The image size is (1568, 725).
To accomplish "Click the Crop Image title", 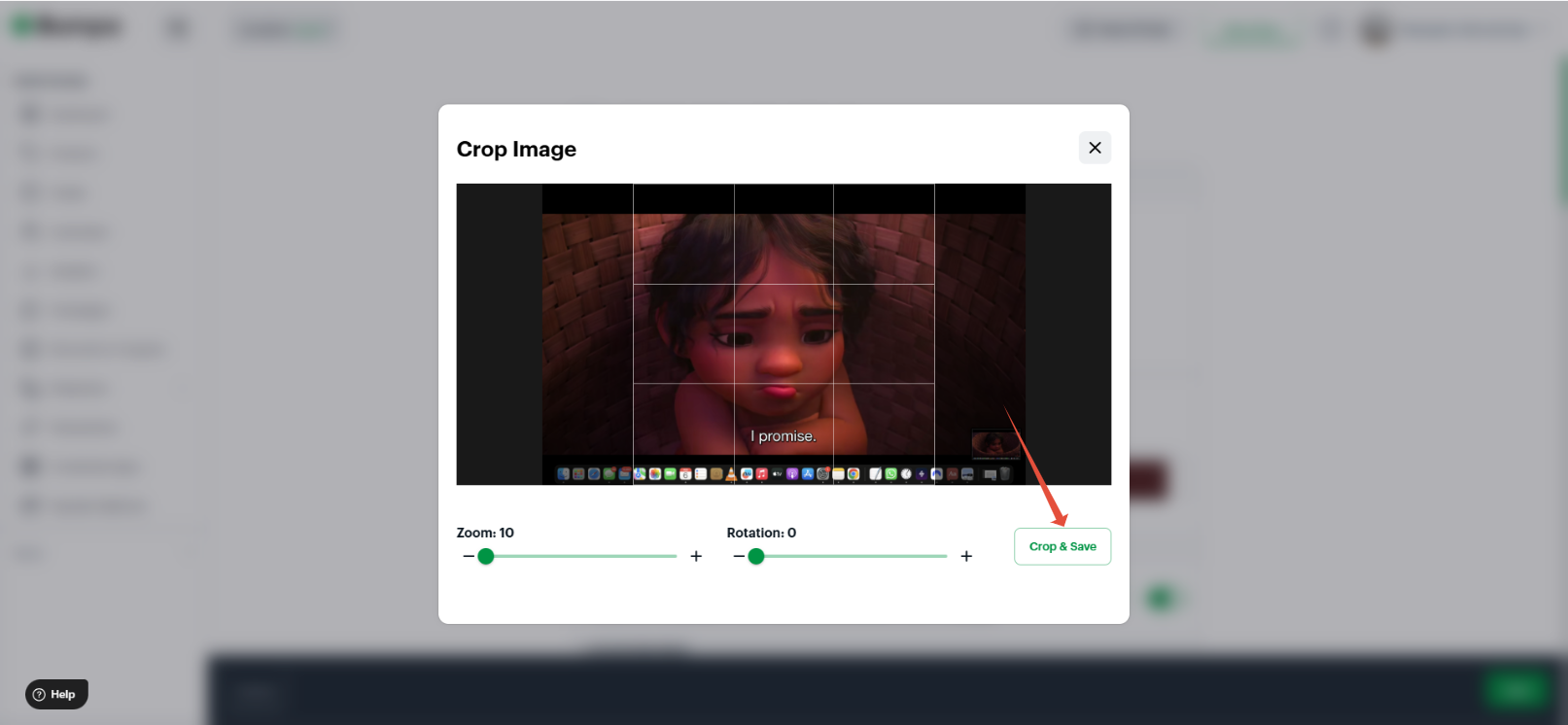I will point(516,149).
